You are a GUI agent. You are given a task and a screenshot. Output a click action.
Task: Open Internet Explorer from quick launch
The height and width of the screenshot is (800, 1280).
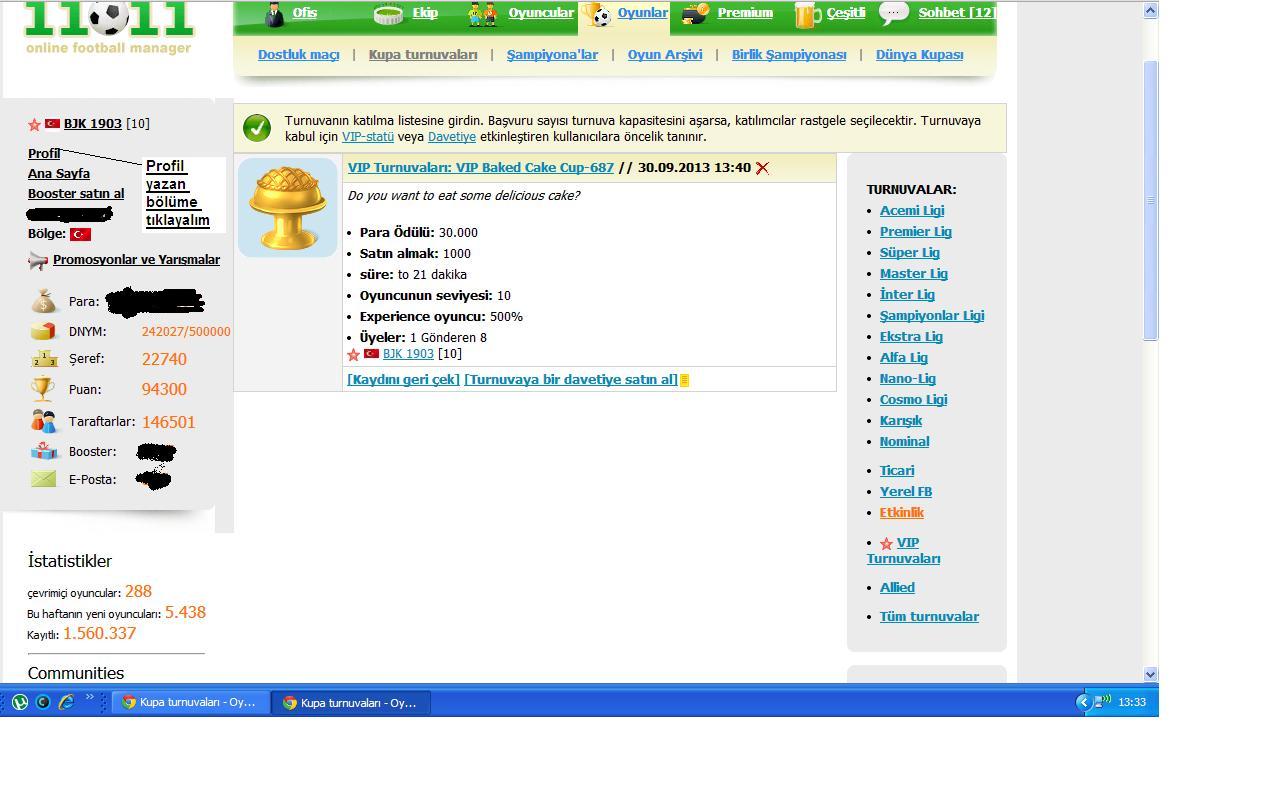66,702
